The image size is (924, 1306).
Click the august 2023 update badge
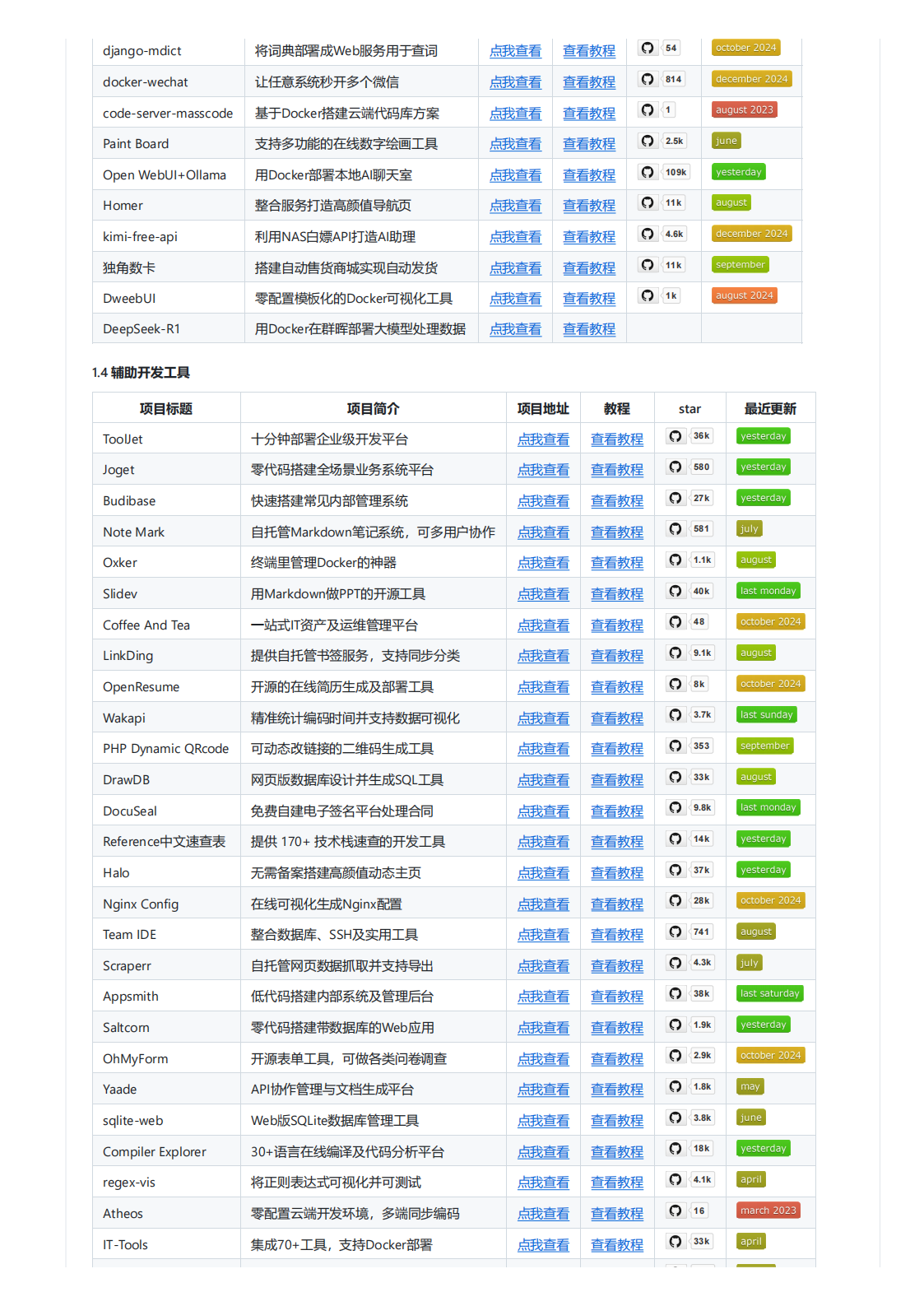point(745,109)
